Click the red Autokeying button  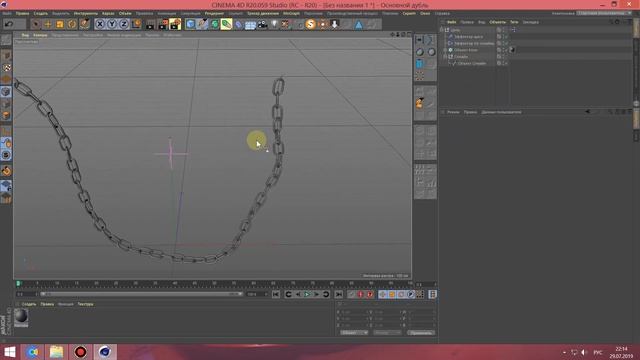pyautogui.click(x=360, y=294)
